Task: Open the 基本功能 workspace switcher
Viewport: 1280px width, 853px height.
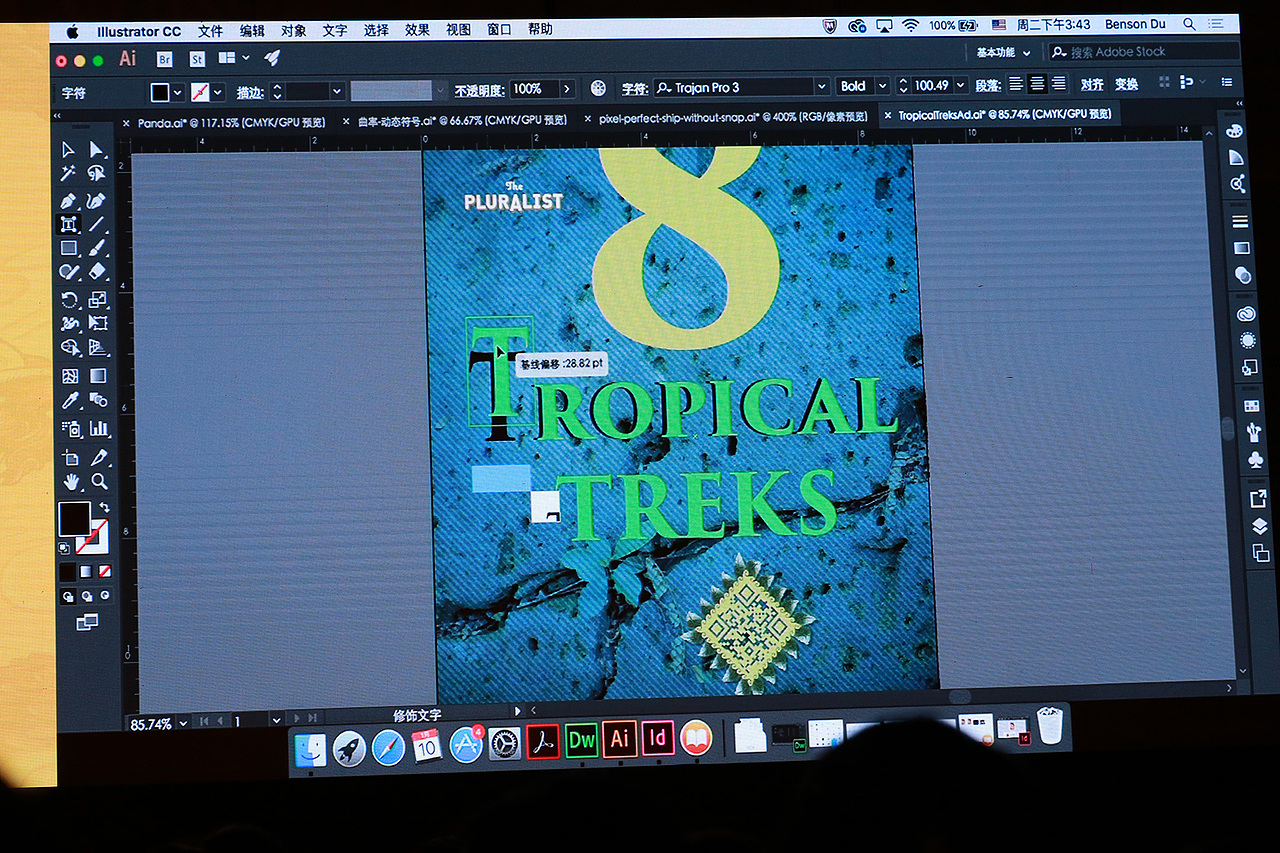Action: (x=1003, y=52)
